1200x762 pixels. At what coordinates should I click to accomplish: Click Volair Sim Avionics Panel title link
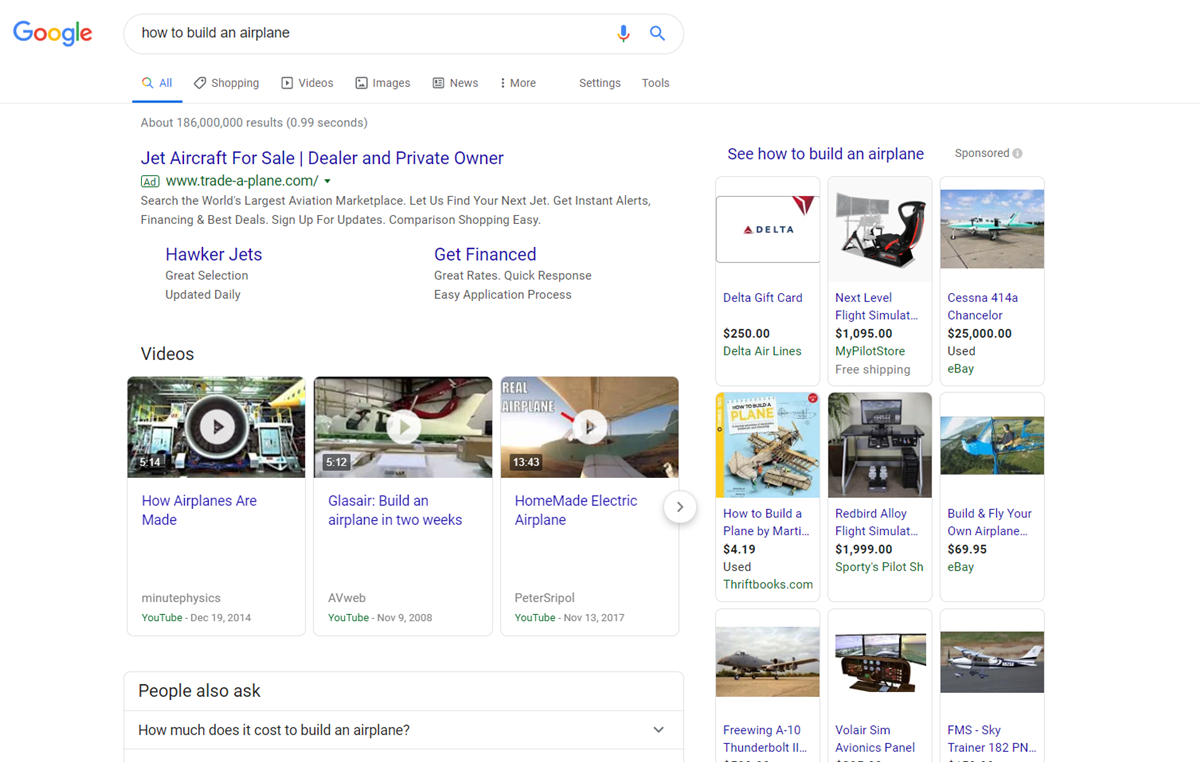(875, 739)
